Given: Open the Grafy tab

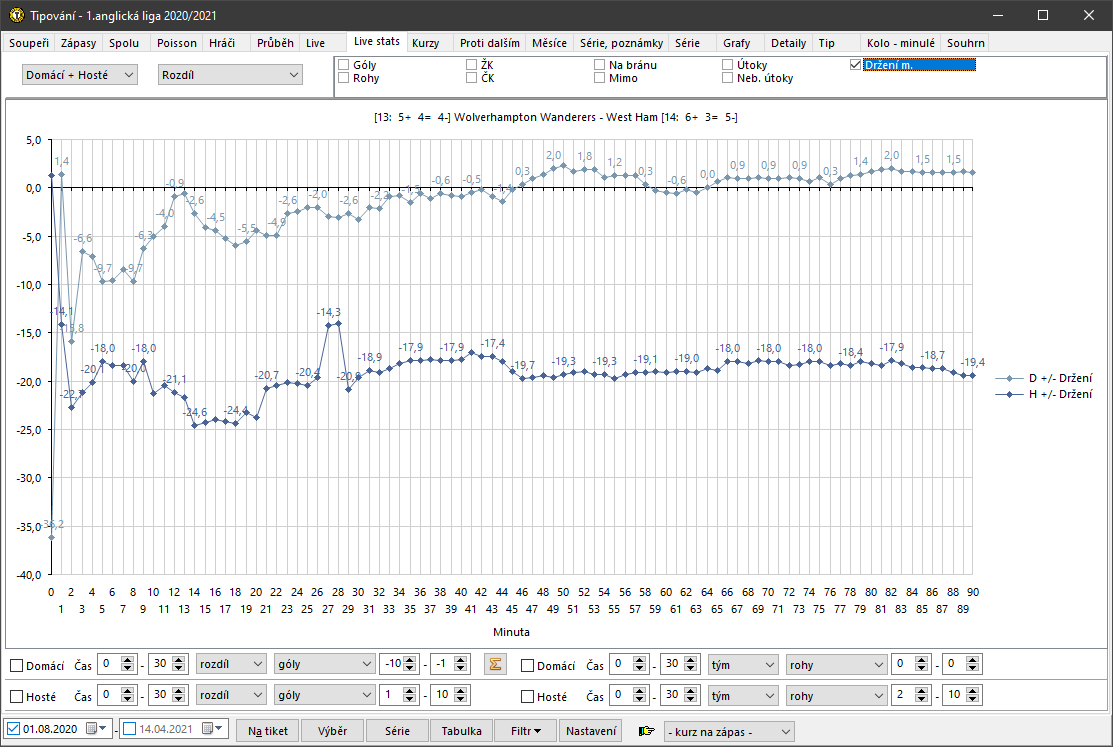Looking at the screenshot, I should pos(736,43).
